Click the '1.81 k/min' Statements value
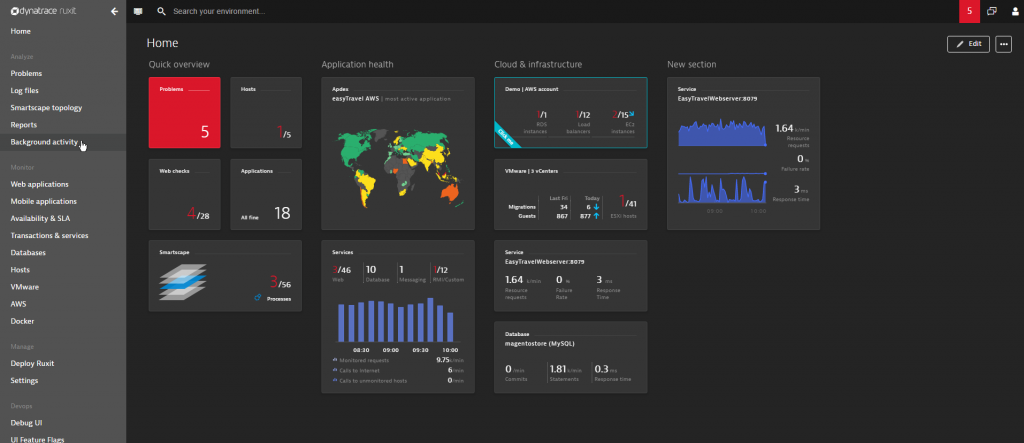Screen dimensions: 1024x443 (x=567, y=369)
